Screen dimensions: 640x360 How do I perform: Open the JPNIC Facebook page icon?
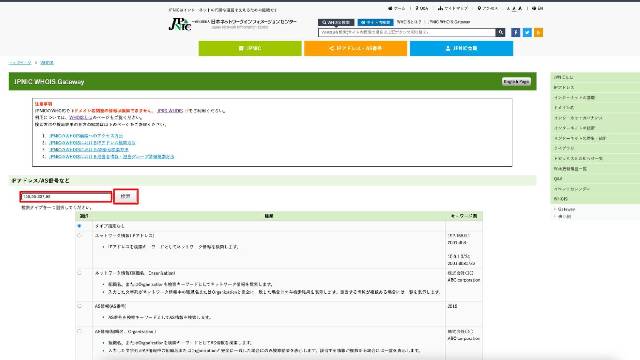tap(516, 32)
